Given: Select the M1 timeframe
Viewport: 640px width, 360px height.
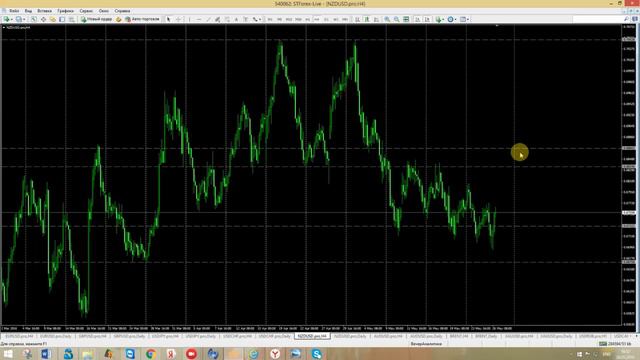Looking at the screenshot, I should (x=270, y=19).
